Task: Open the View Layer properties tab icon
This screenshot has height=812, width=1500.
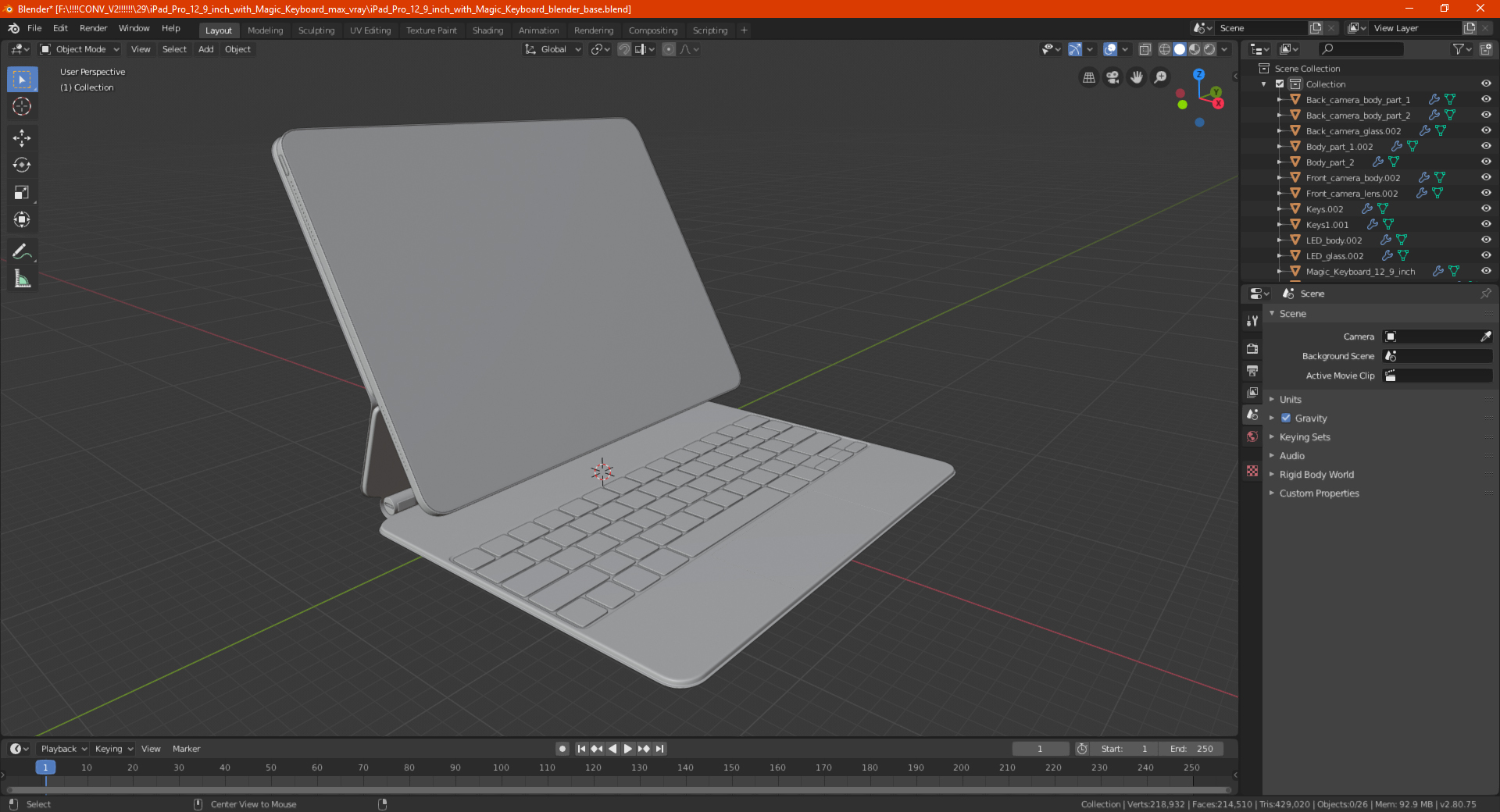Action: [x=1252, y=392]
